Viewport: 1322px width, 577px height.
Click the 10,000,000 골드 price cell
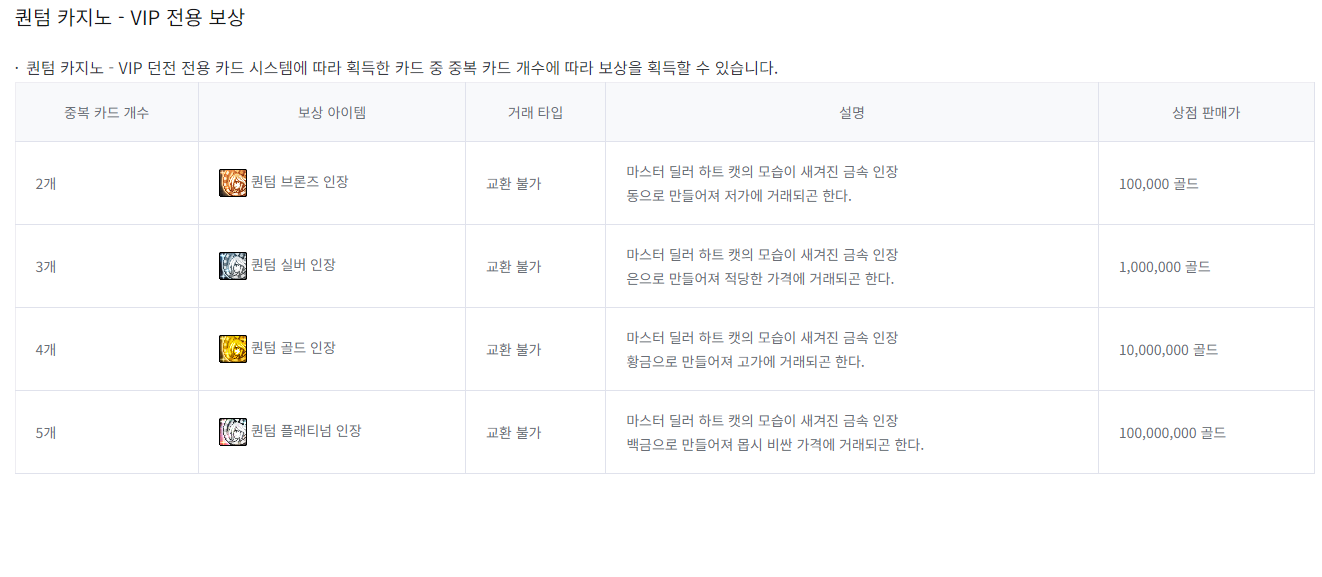click(1168, 350)
